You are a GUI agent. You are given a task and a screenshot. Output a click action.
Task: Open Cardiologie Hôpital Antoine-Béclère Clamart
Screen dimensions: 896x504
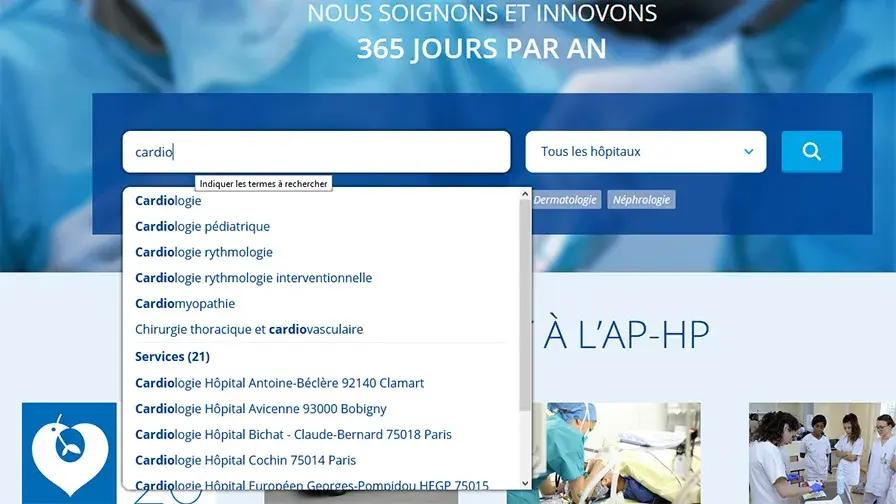[279, 383]
